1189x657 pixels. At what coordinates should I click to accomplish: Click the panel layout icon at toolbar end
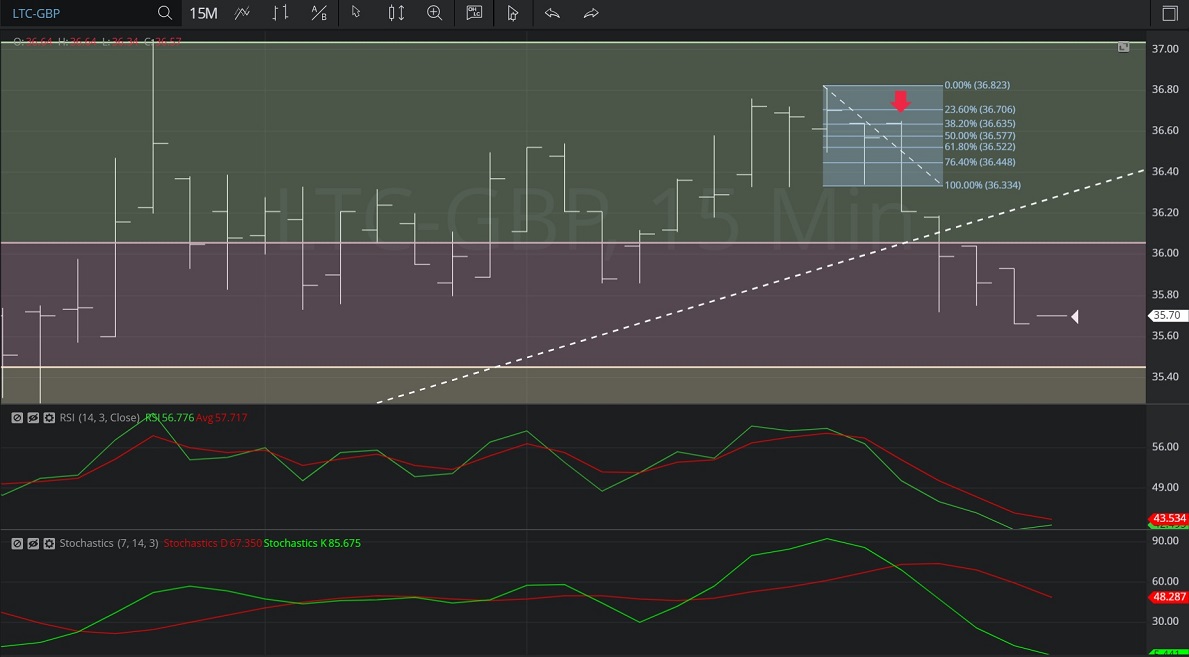pos(1169,13)
